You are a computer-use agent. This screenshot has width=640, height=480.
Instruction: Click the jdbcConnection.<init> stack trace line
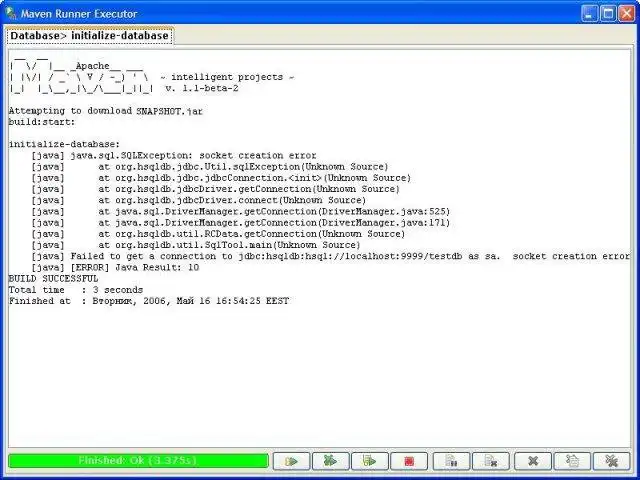click(x=221, y=178)
